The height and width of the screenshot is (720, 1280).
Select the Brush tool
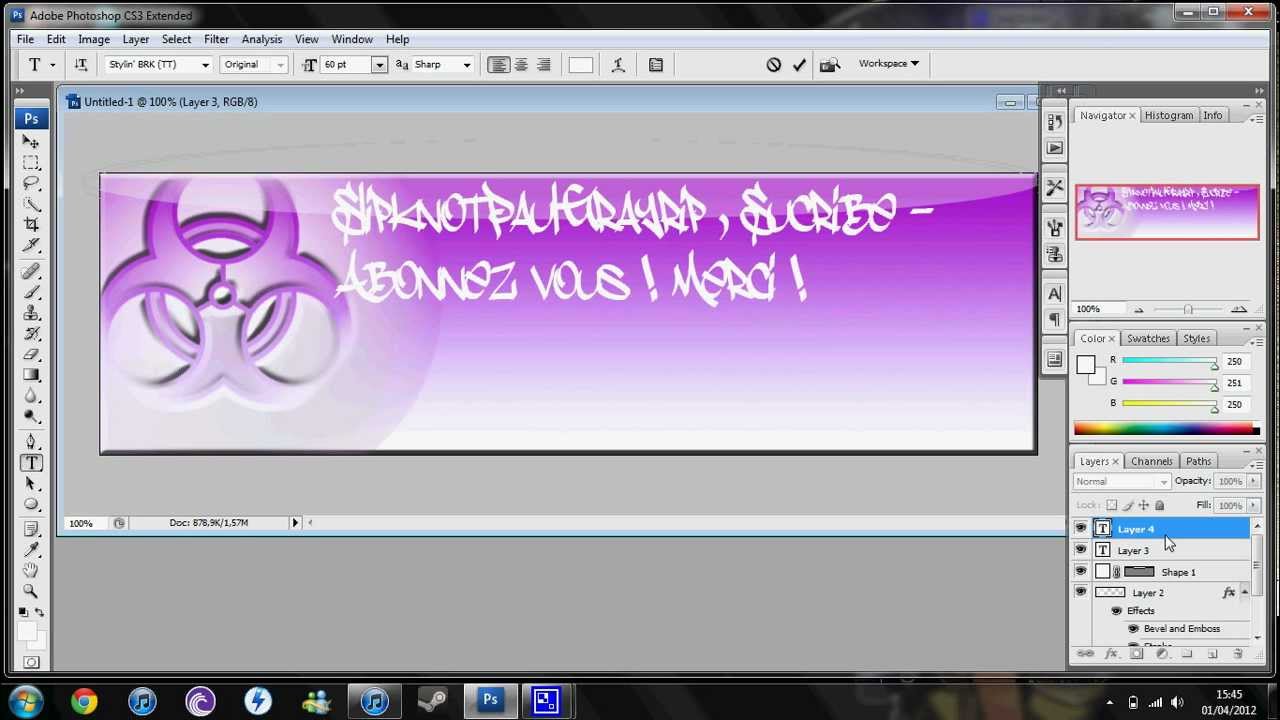click(31, 292)
